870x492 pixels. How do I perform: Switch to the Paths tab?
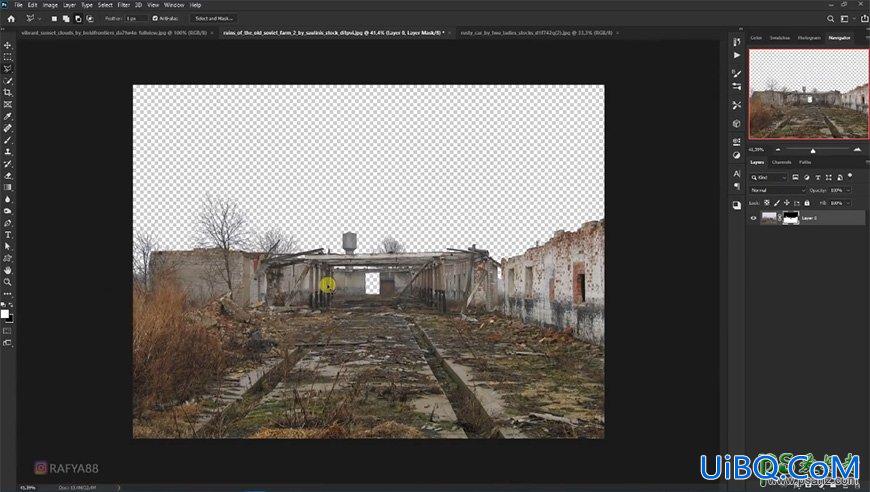tap(805, 162)
